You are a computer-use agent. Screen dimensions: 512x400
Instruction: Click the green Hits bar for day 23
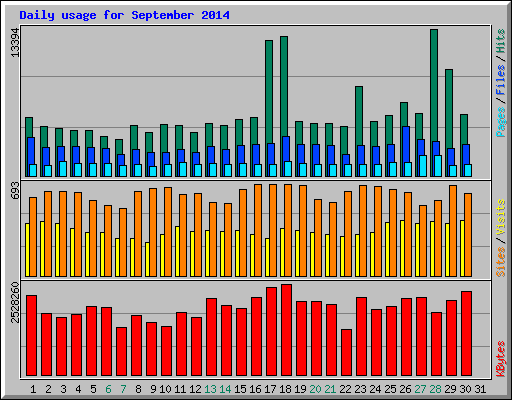[359, 116]
